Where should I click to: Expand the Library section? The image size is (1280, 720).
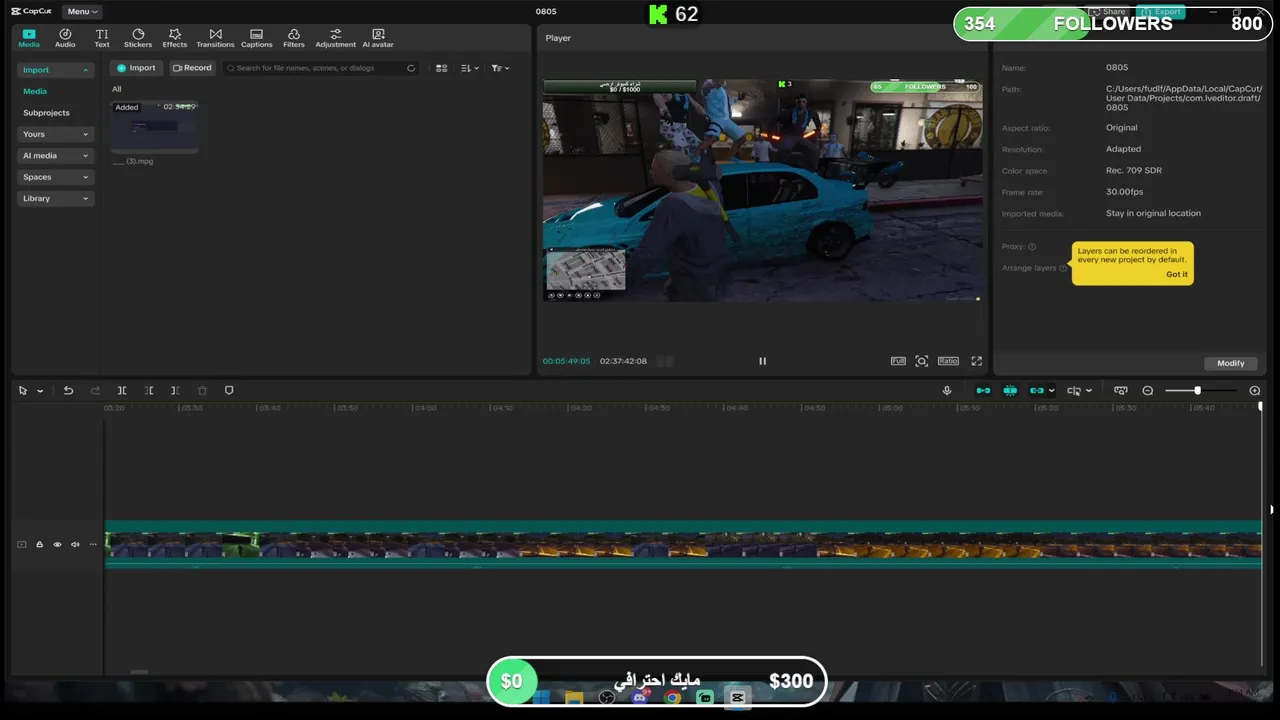coord(56,198)
